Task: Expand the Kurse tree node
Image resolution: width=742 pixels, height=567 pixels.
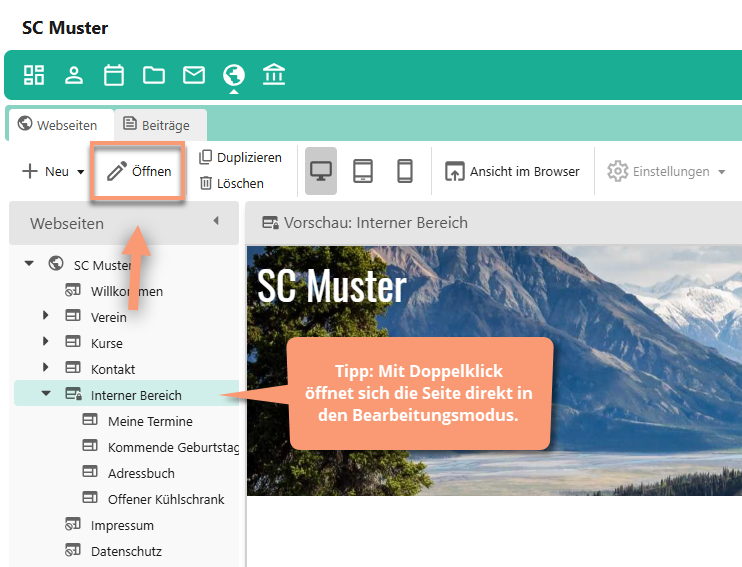Action: [x=45, y=341]
